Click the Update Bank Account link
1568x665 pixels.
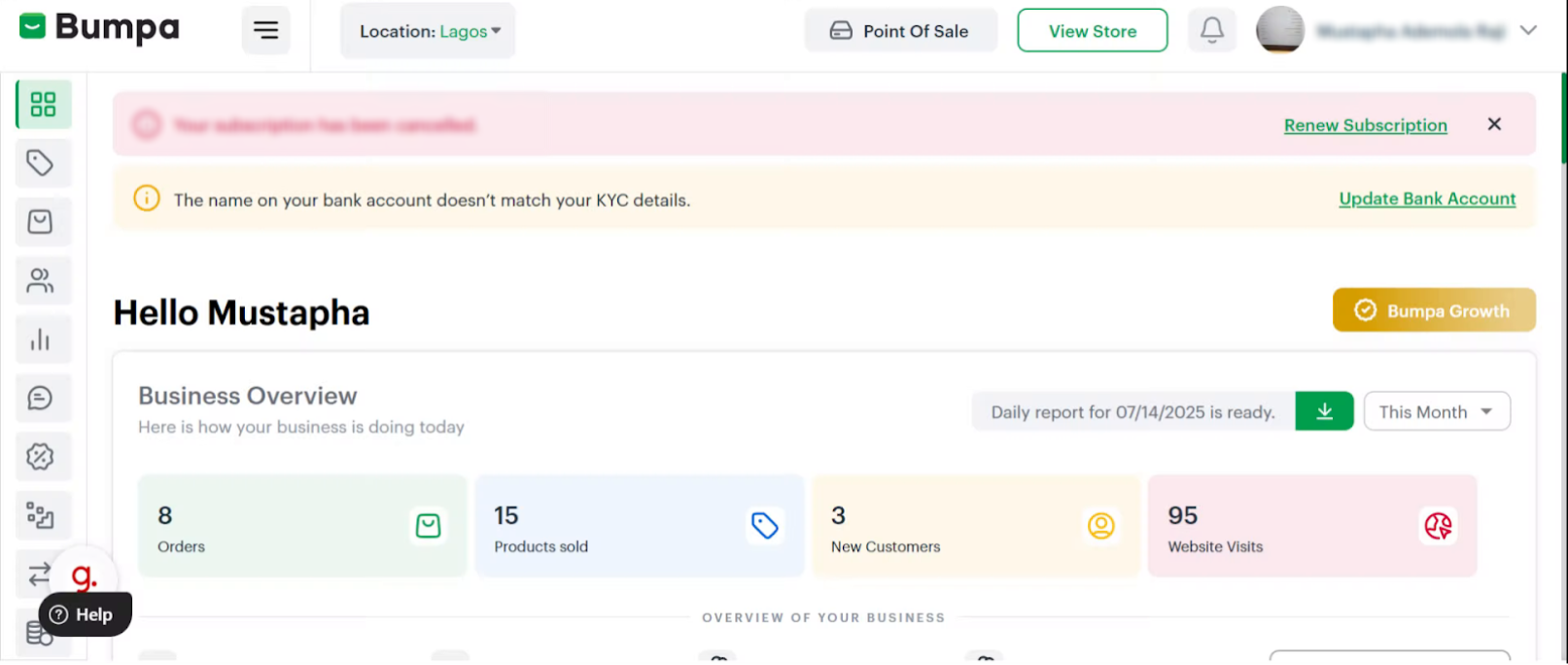point(1427,198)
